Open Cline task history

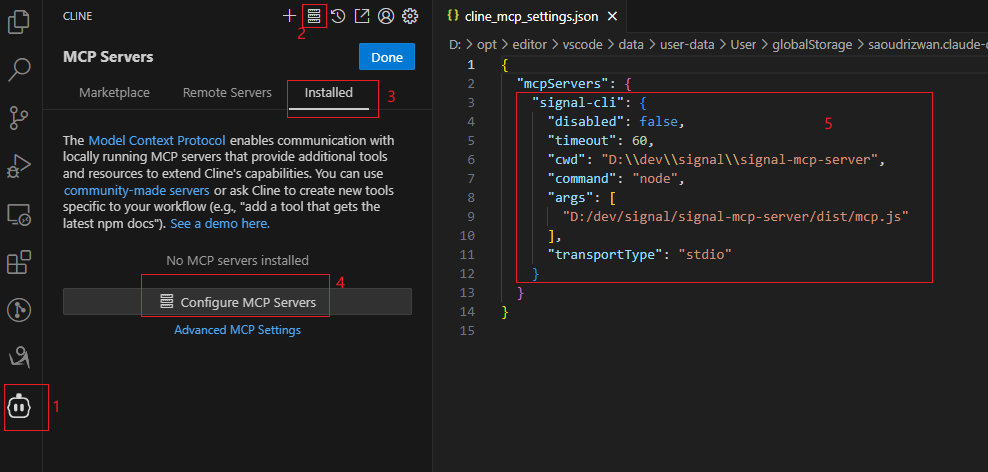(x=338, y=16)
